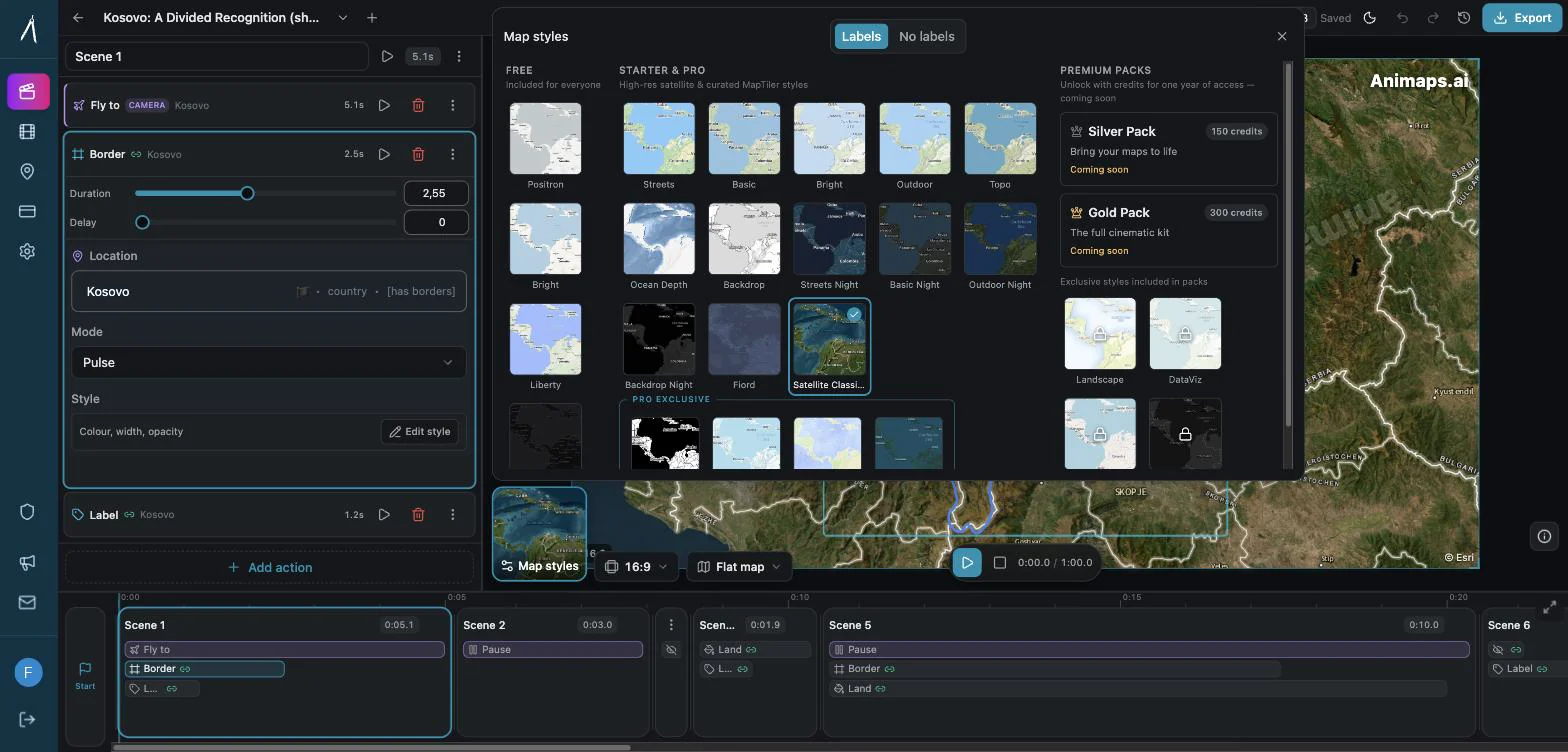Click the Delay value field
This screenshot has height=752, width=1568.
point(436,222)
